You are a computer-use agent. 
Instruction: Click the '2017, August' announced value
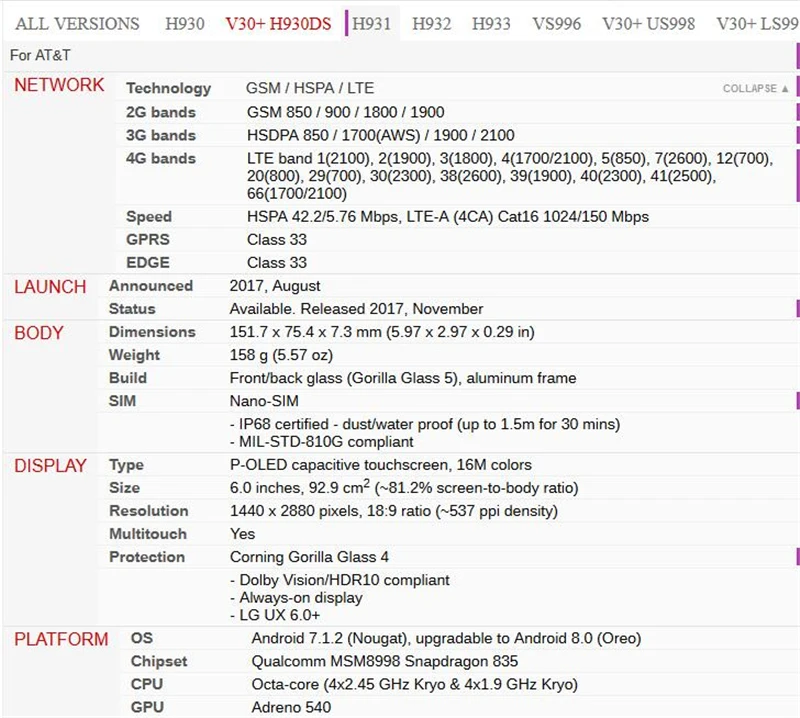[x=275, y=286]
